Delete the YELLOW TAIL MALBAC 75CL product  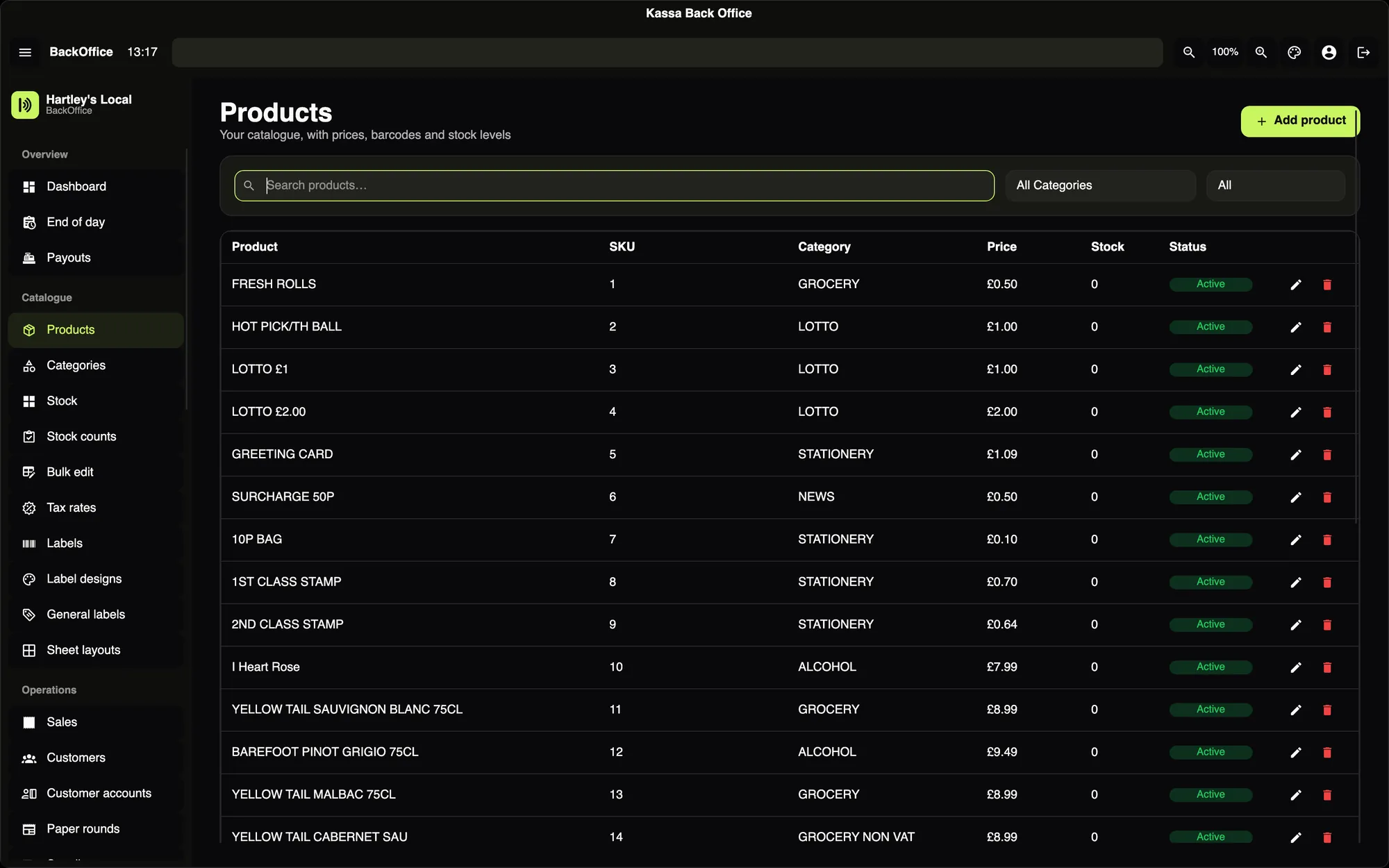(1327, 795)
